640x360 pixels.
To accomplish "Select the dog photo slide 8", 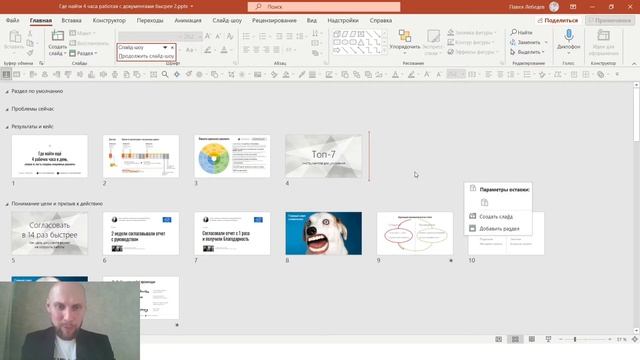I will [324, 233].
